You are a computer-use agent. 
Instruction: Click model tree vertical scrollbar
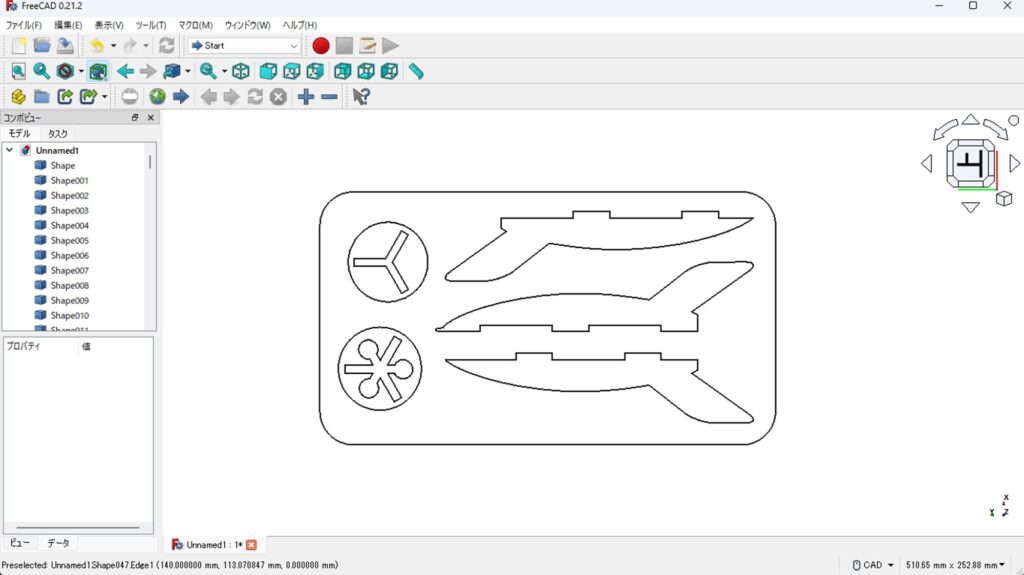[150, 162]
